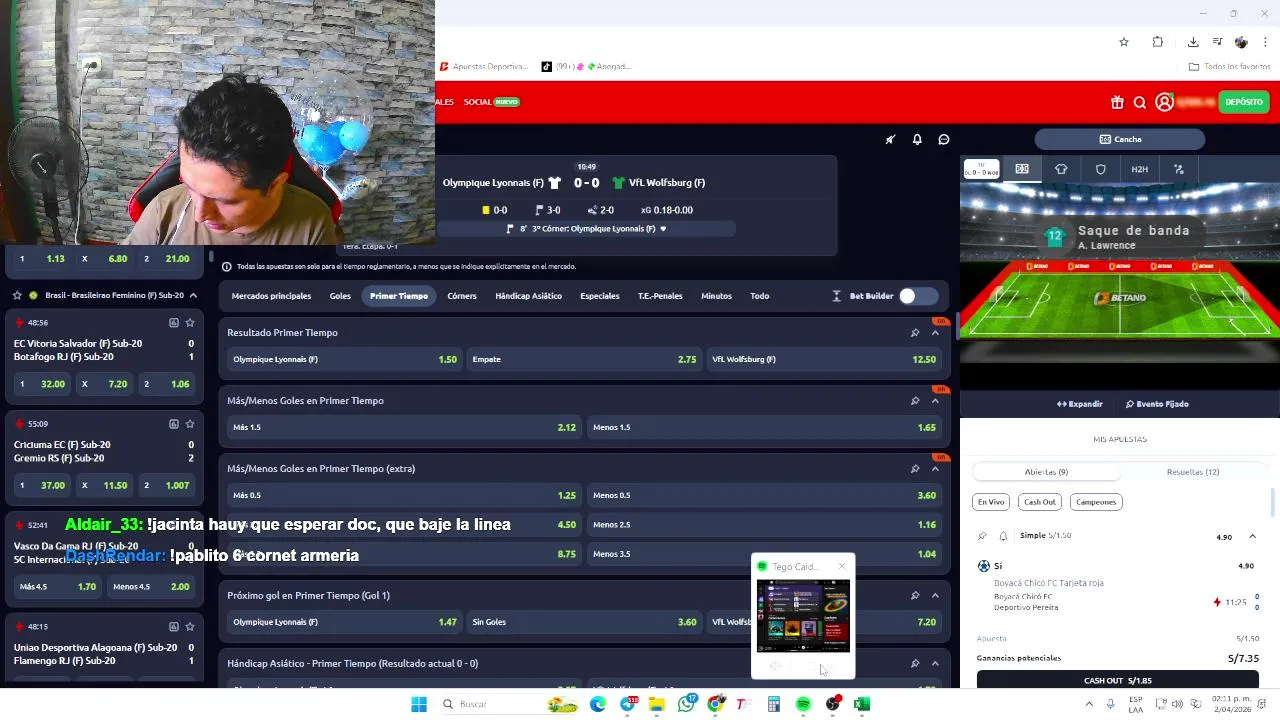This screenshot has height=720, width=1280.
Task: Click the CASH OUT S/1.85 button
Action: (x=1118, y=680)
